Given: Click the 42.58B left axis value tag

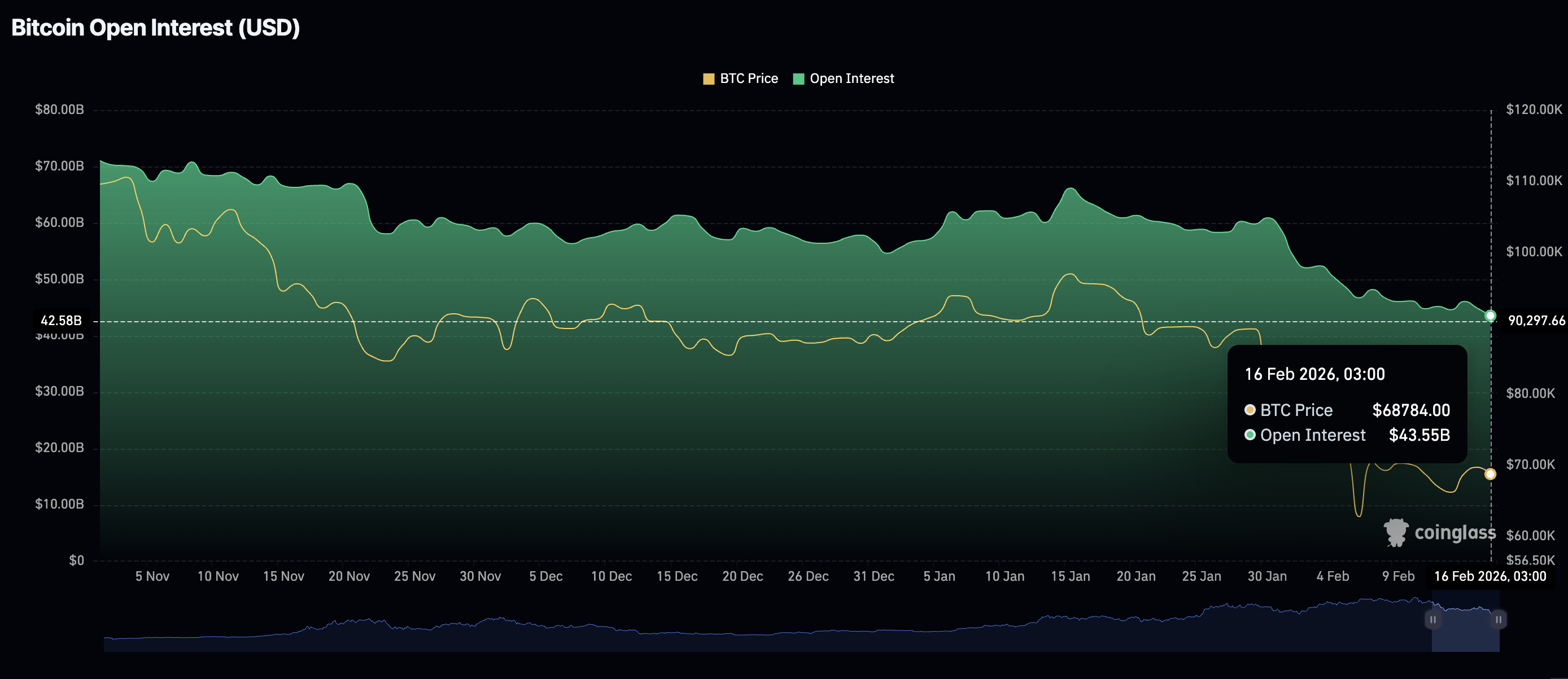Looking at the screenshot, I should point(61,321).
